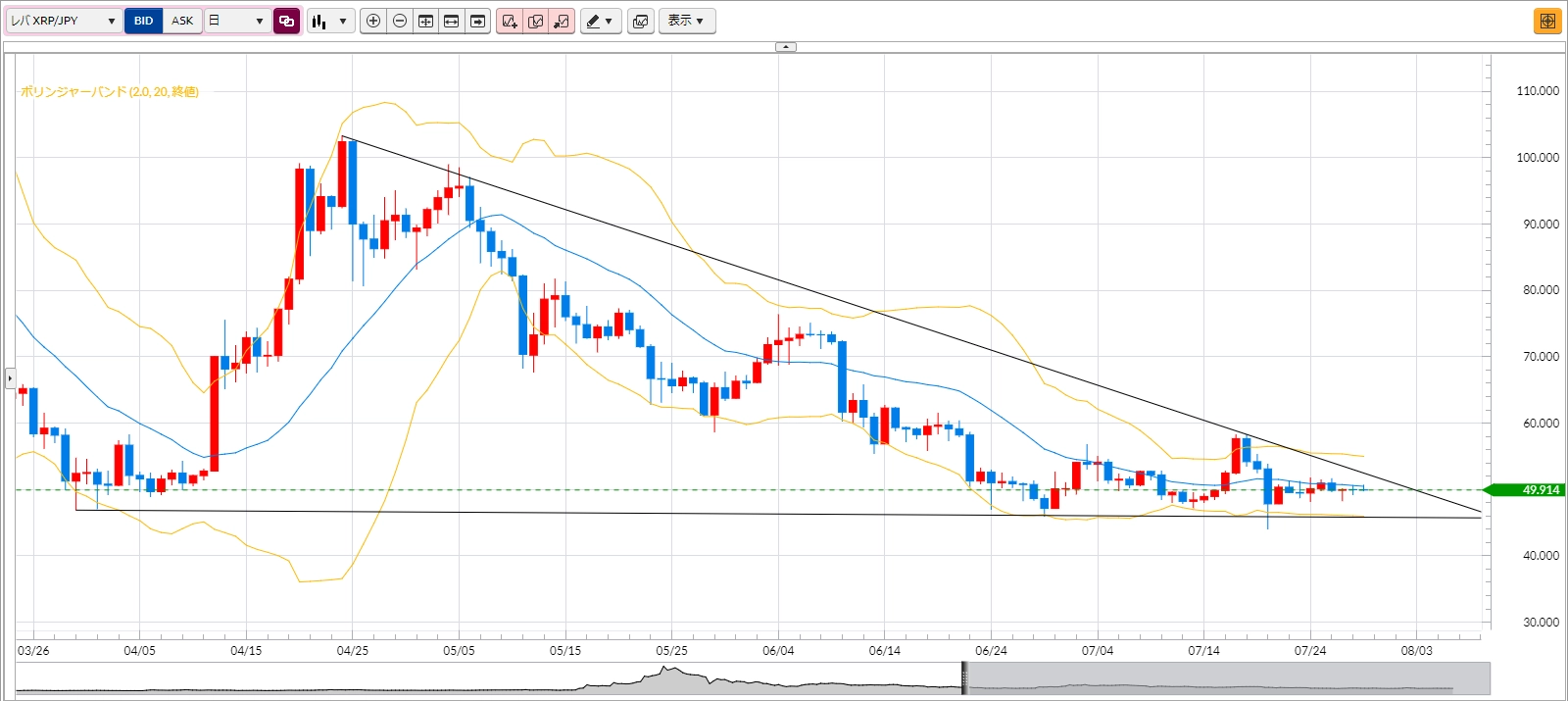This screenshot has width=1568, height=701.
Task: Click the gray range navigator handle
Action: point(964,678)
